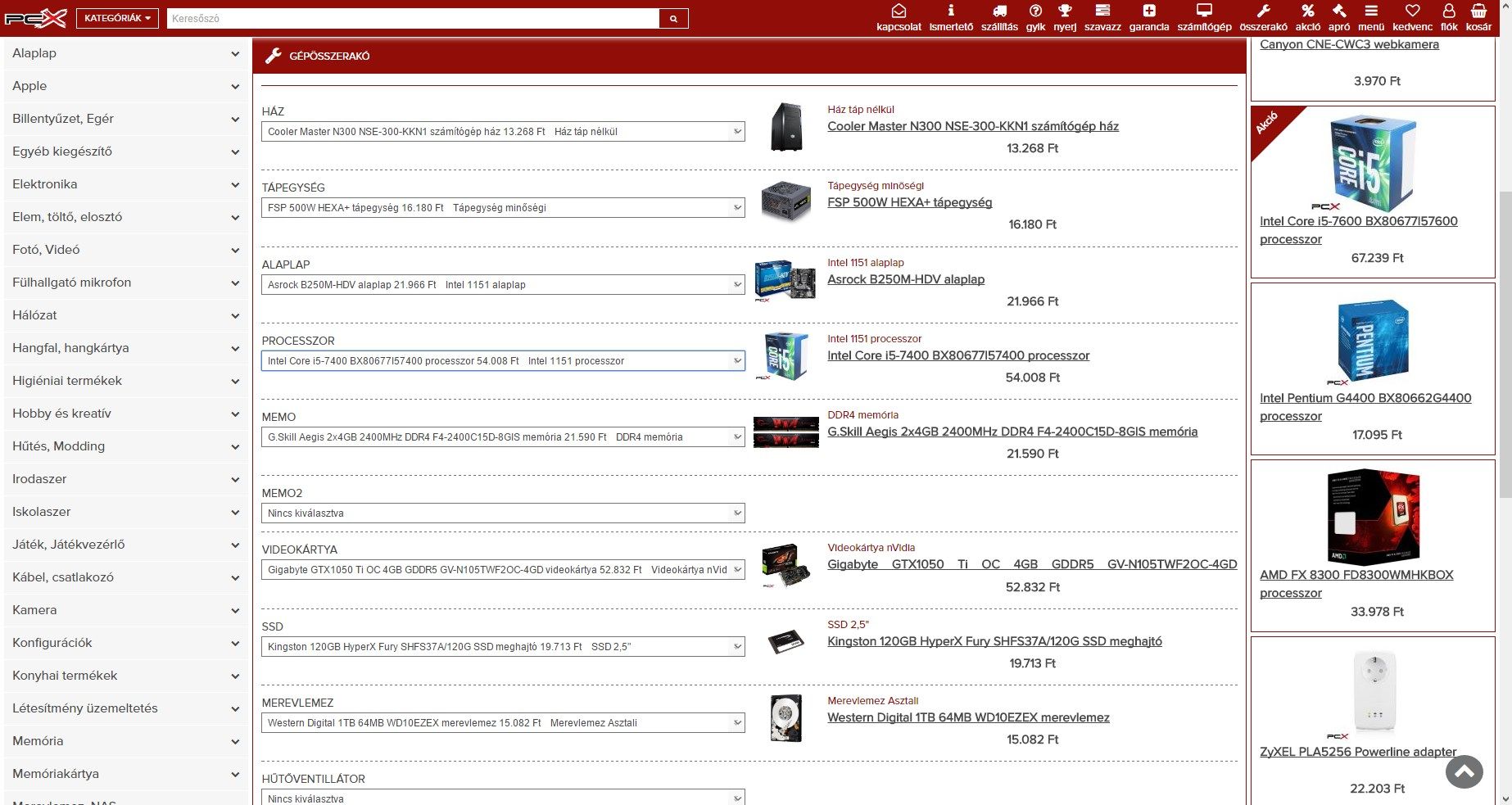Click the scroll-to-top arrow button
This screenshot has width=1512, height=805.
tap(1464, 771)
